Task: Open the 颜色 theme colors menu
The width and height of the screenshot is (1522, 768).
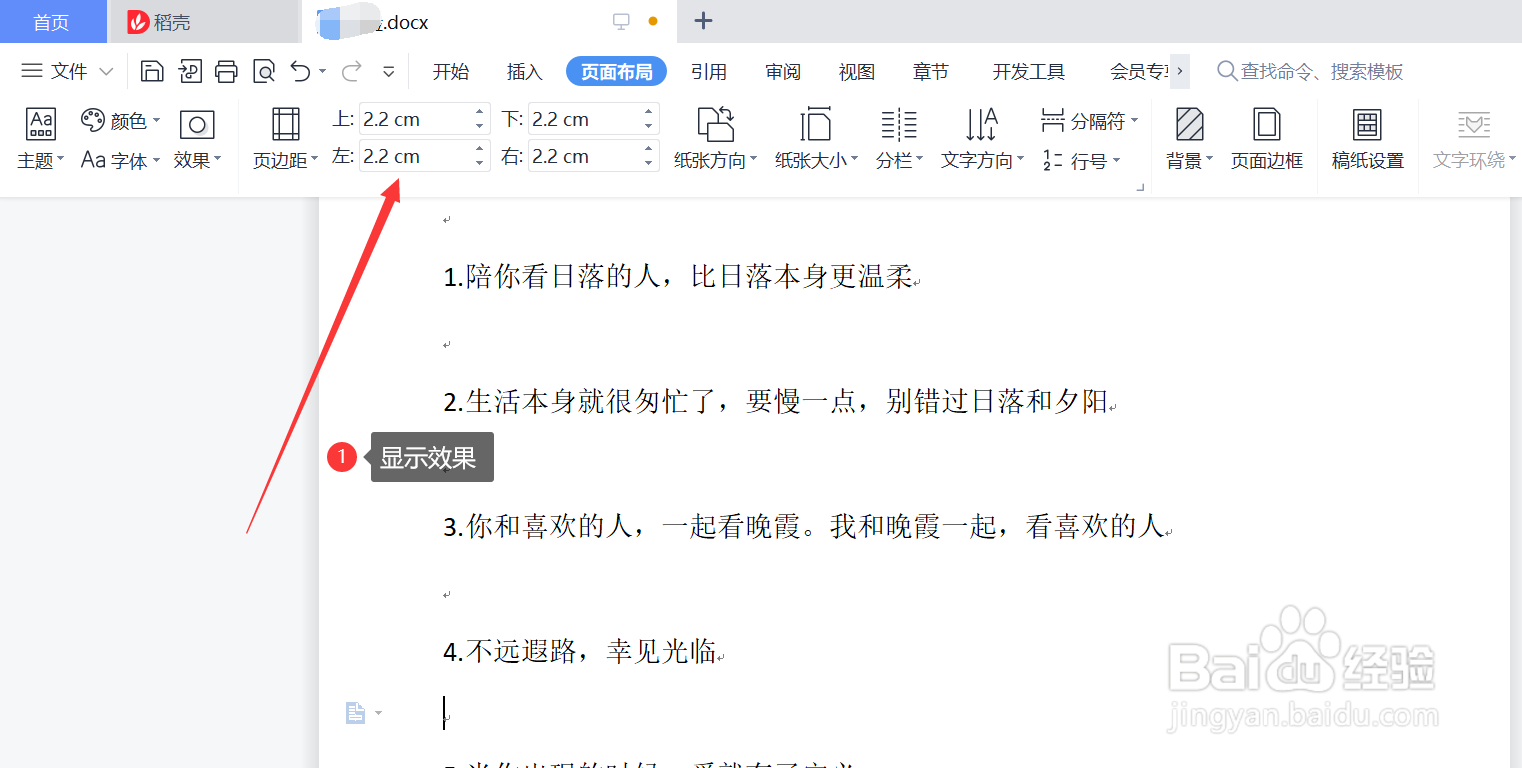Action: coord(121,121)
